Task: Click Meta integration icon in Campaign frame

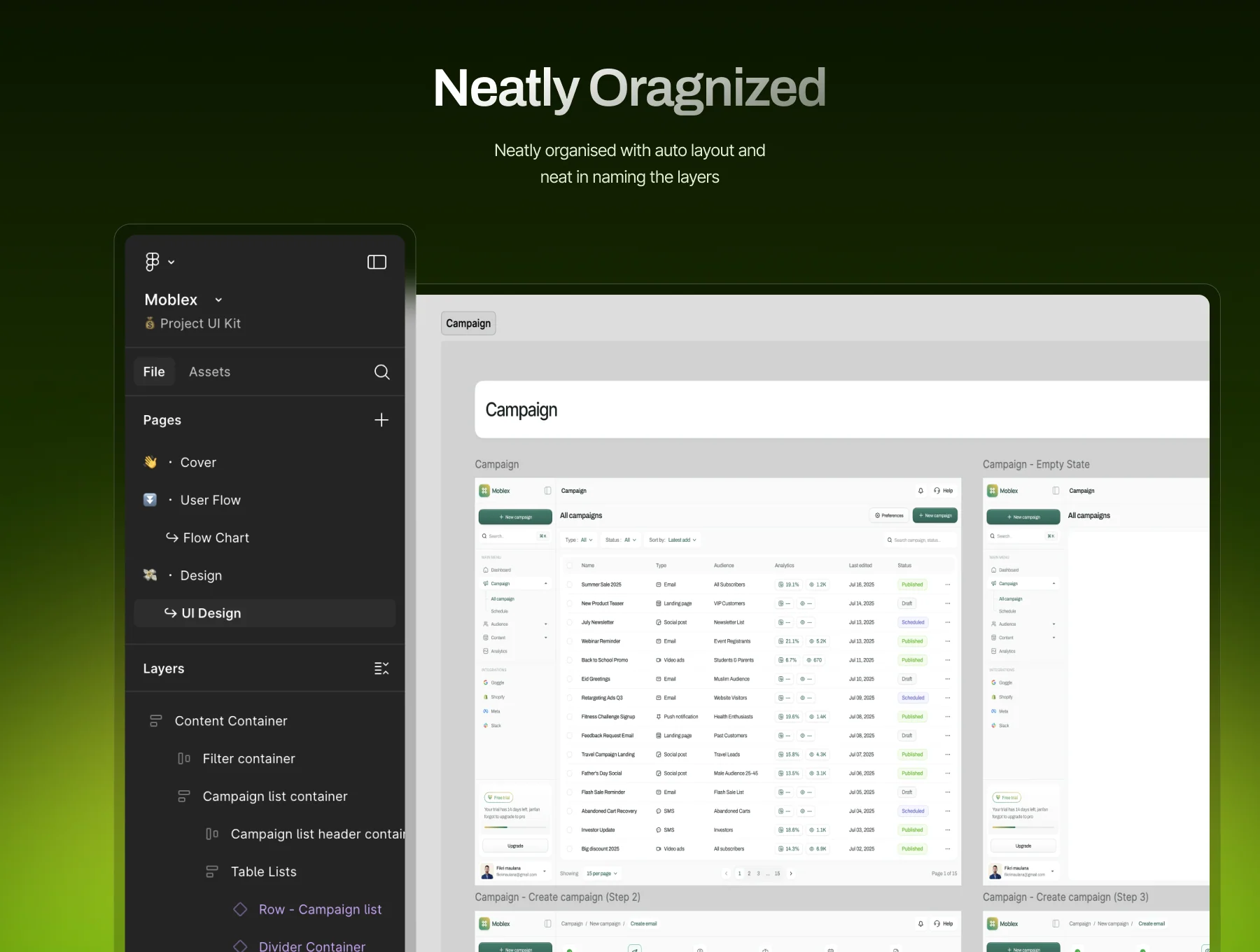Action: click(x=486, y=711)
